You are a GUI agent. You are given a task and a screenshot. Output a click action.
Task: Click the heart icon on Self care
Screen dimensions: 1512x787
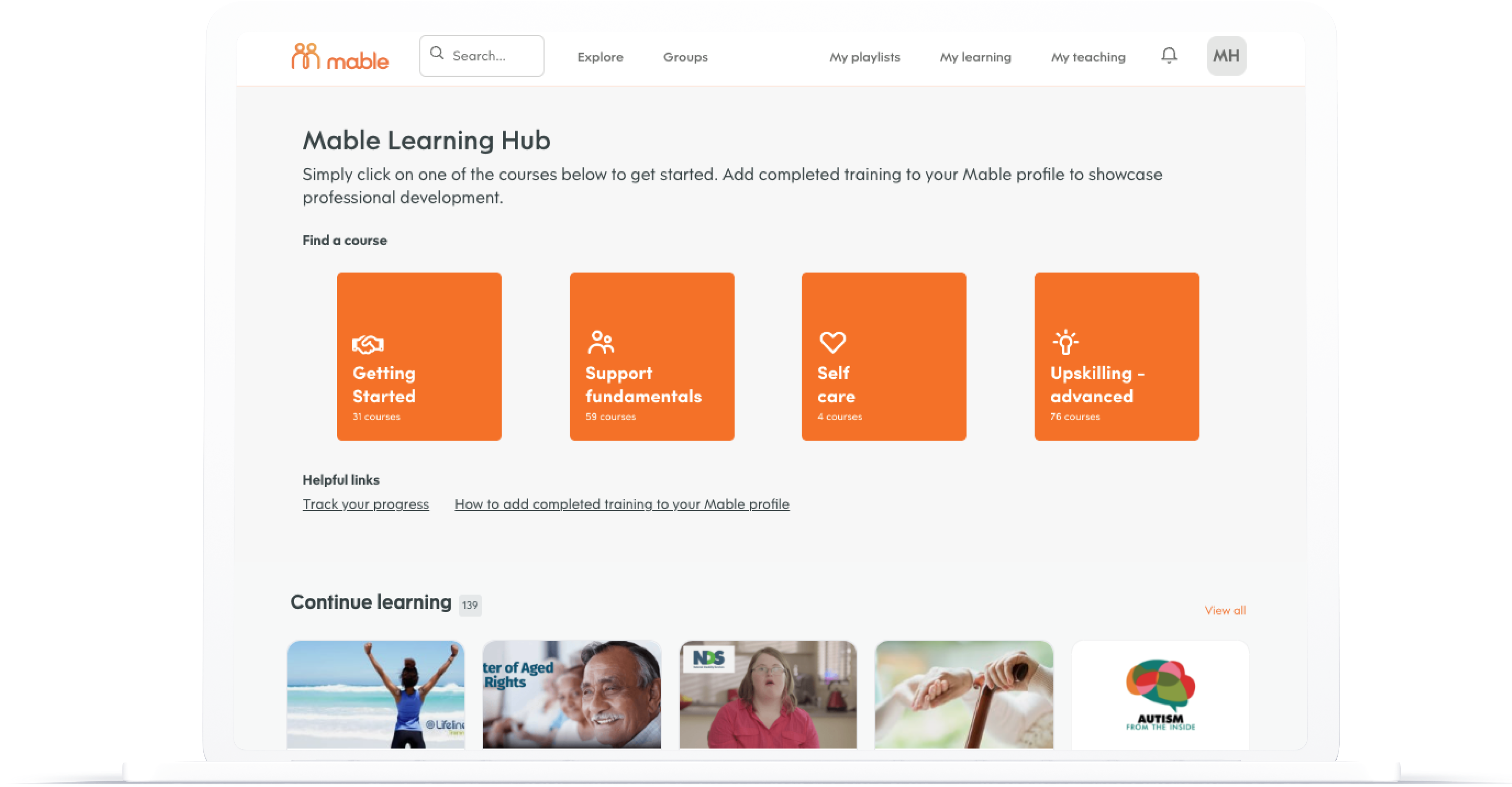(x=832, y=342)
